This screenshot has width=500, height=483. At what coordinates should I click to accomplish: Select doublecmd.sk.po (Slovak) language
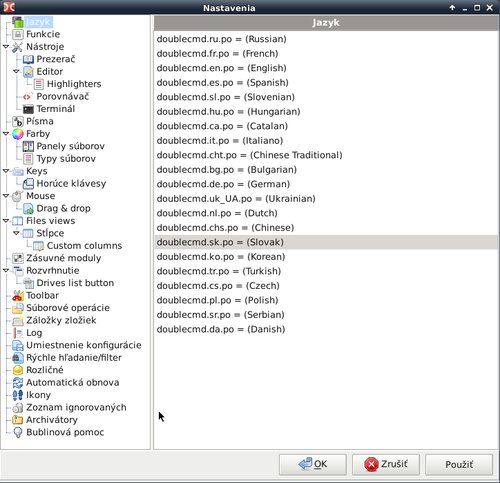[x=326, y=242]
